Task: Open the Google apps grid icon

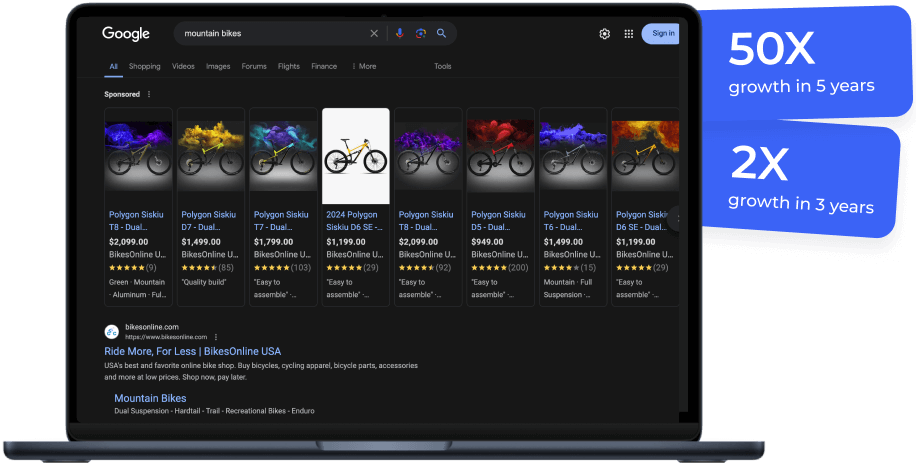Action: pyautogui.click(x=628, y=34)
